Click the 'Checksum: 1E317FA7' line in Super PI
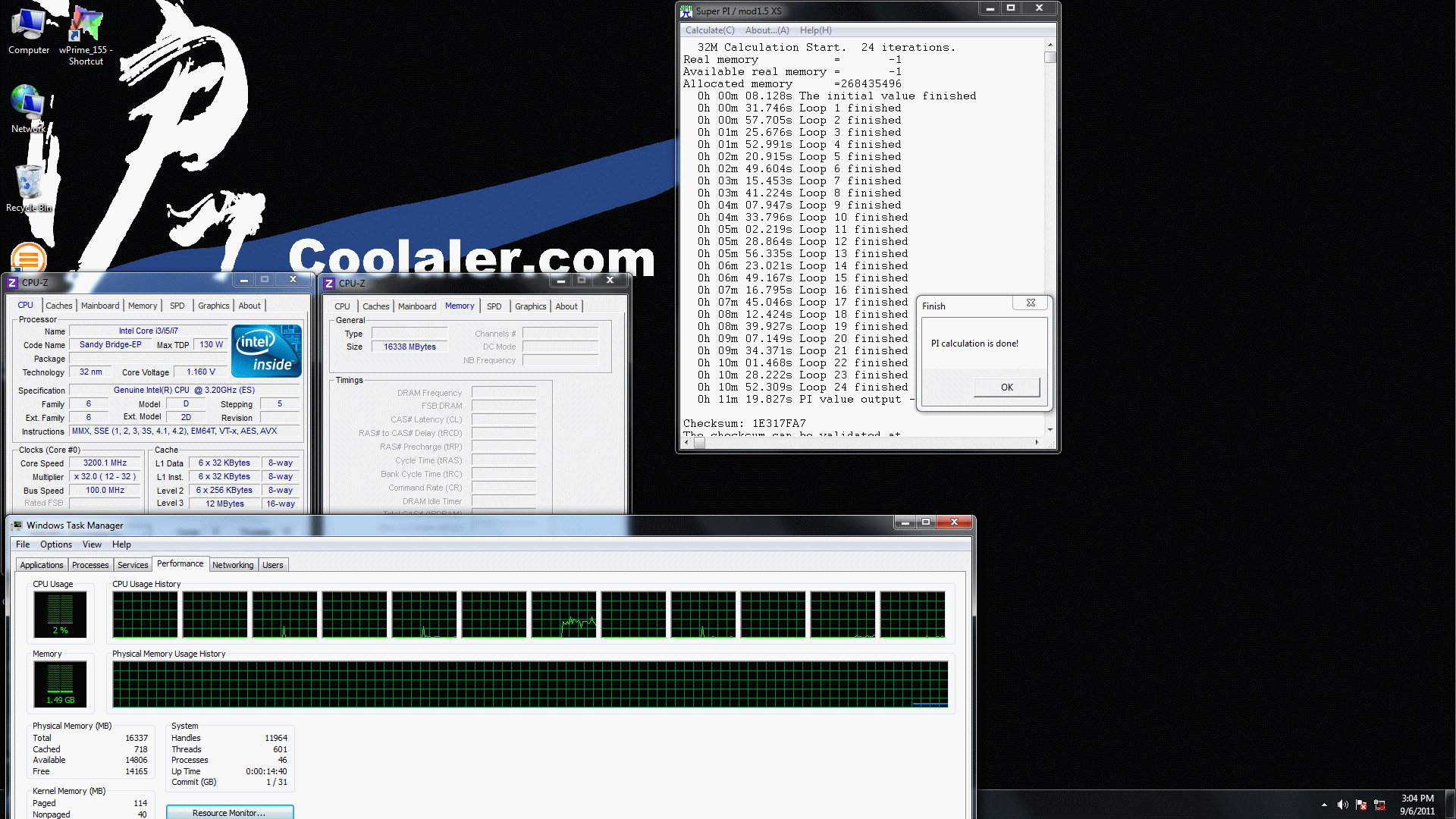This screenshot has width=1456, height=819. click(x=745, y=423)
